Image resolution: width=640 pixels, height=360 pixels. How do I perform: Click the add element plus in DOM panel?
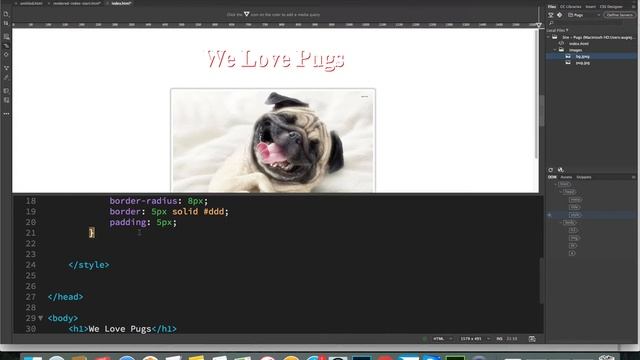(549, 215)
